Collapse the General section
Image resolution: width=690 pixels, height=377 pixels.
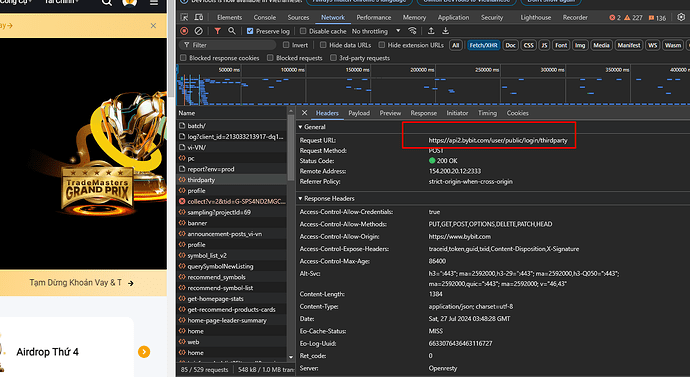tap(312, 127)
